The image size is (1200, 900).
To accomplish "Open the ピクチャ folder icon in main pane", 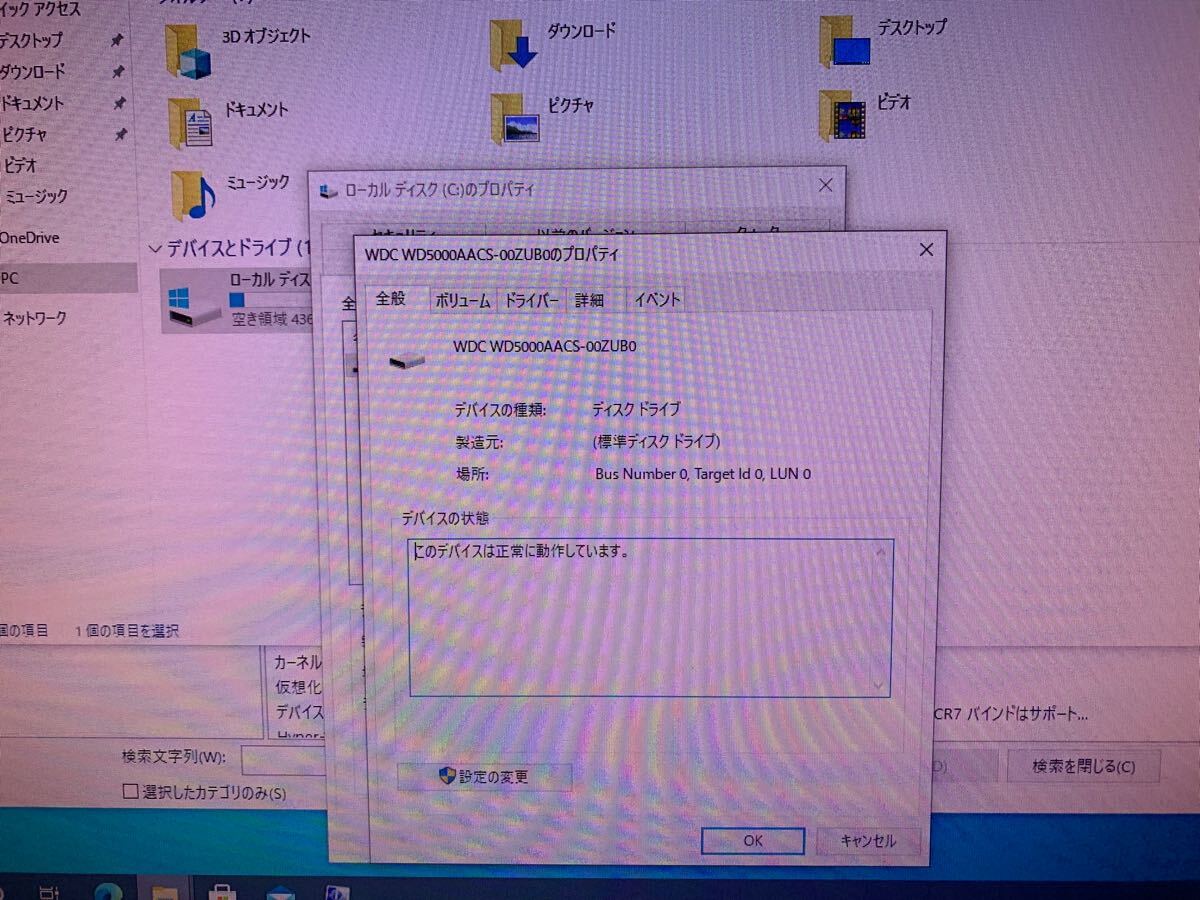I will (x=515, y=118).
